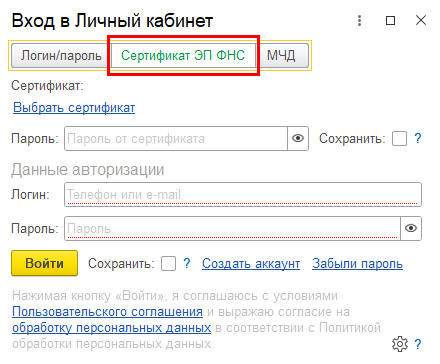Switch to the Логин/пароль tab

pos(61,55)
